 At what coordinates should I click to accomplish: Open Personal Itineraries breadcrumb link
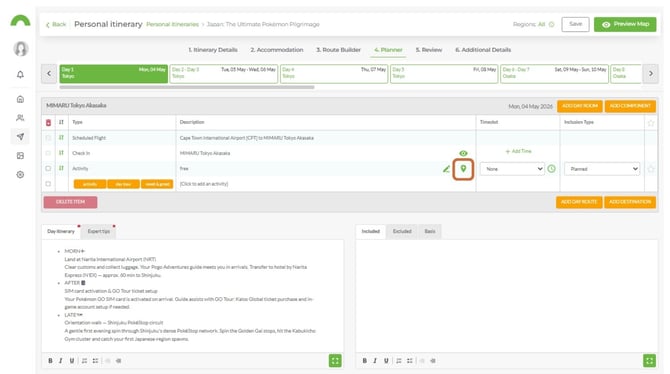click(x=172, y=24)
